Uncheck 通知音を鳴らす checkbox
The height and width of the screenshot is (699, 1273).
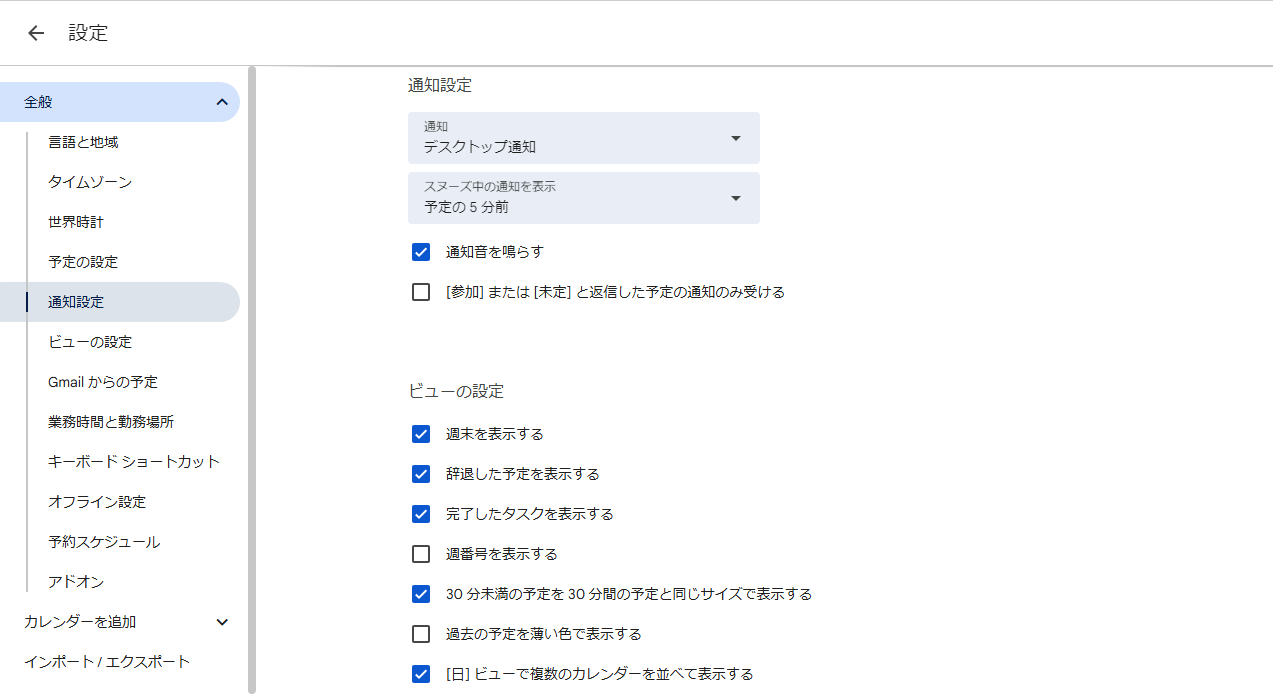(421, 252)
